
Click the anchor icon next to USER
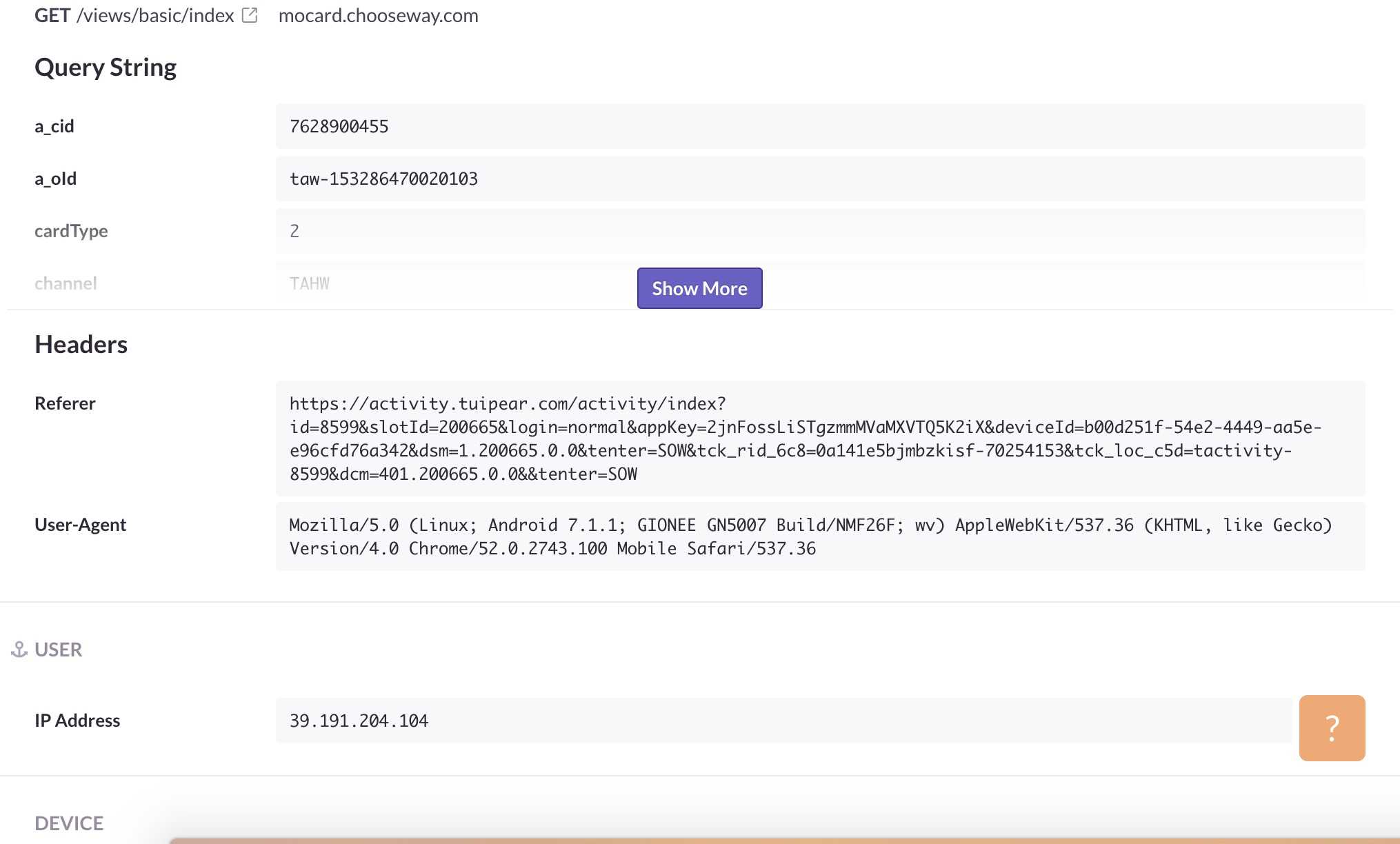[19, 650]
